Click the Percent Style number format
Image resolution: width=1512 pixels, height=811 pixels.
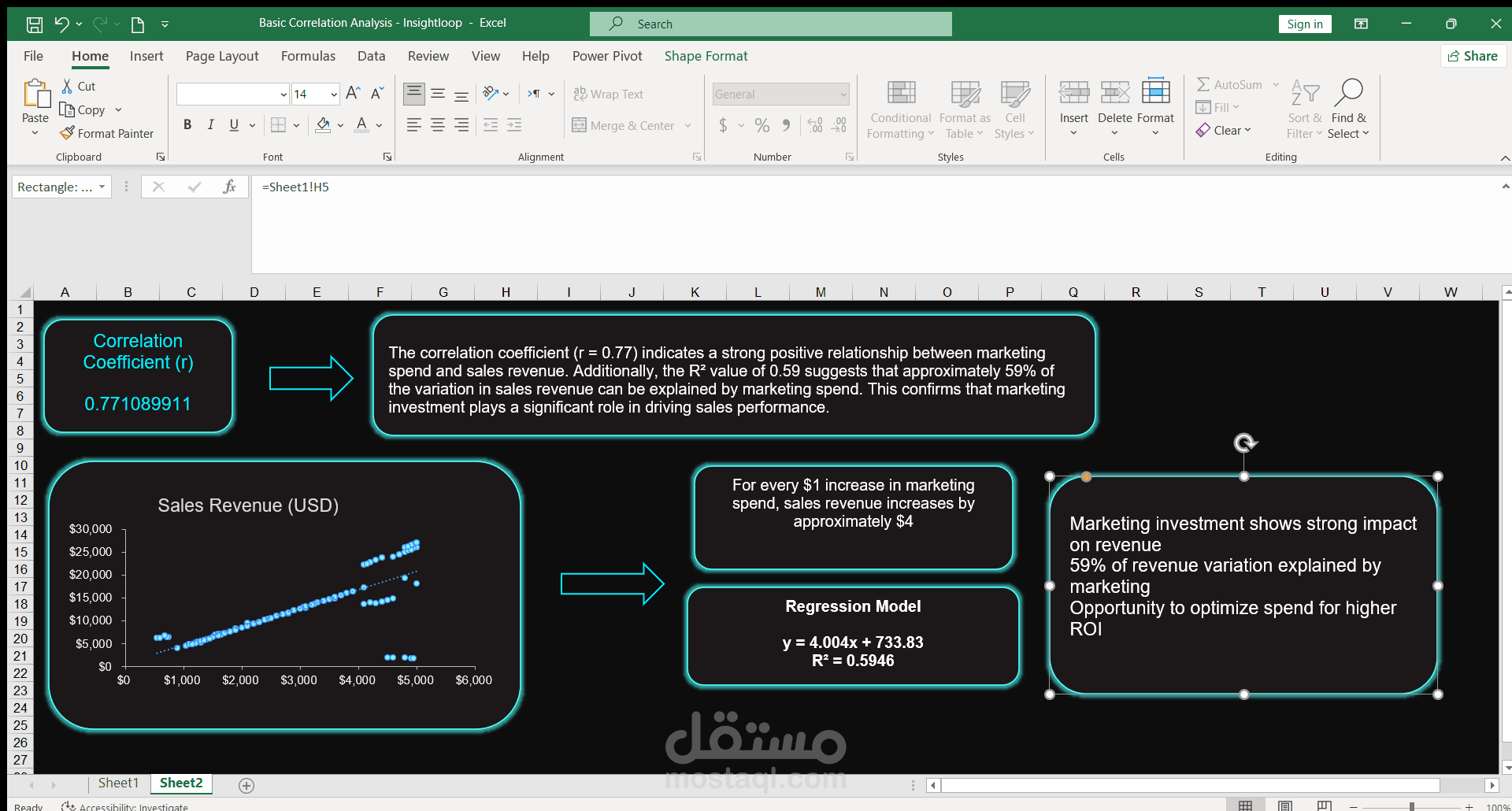(x=761, y=125)
